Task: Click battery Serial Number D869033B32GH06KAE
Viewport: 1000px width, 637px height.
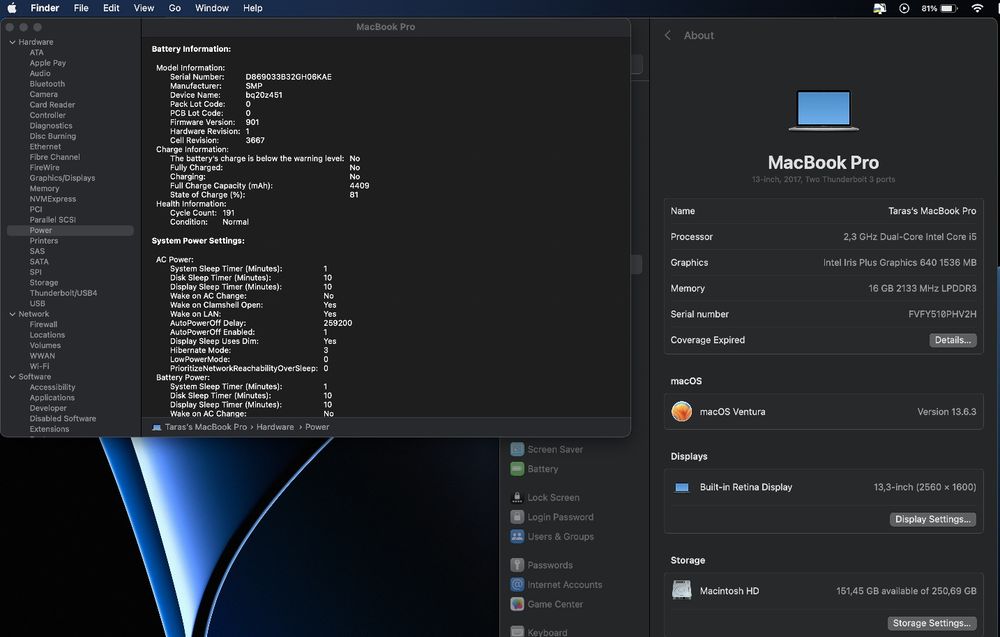Action: (288, 77)
